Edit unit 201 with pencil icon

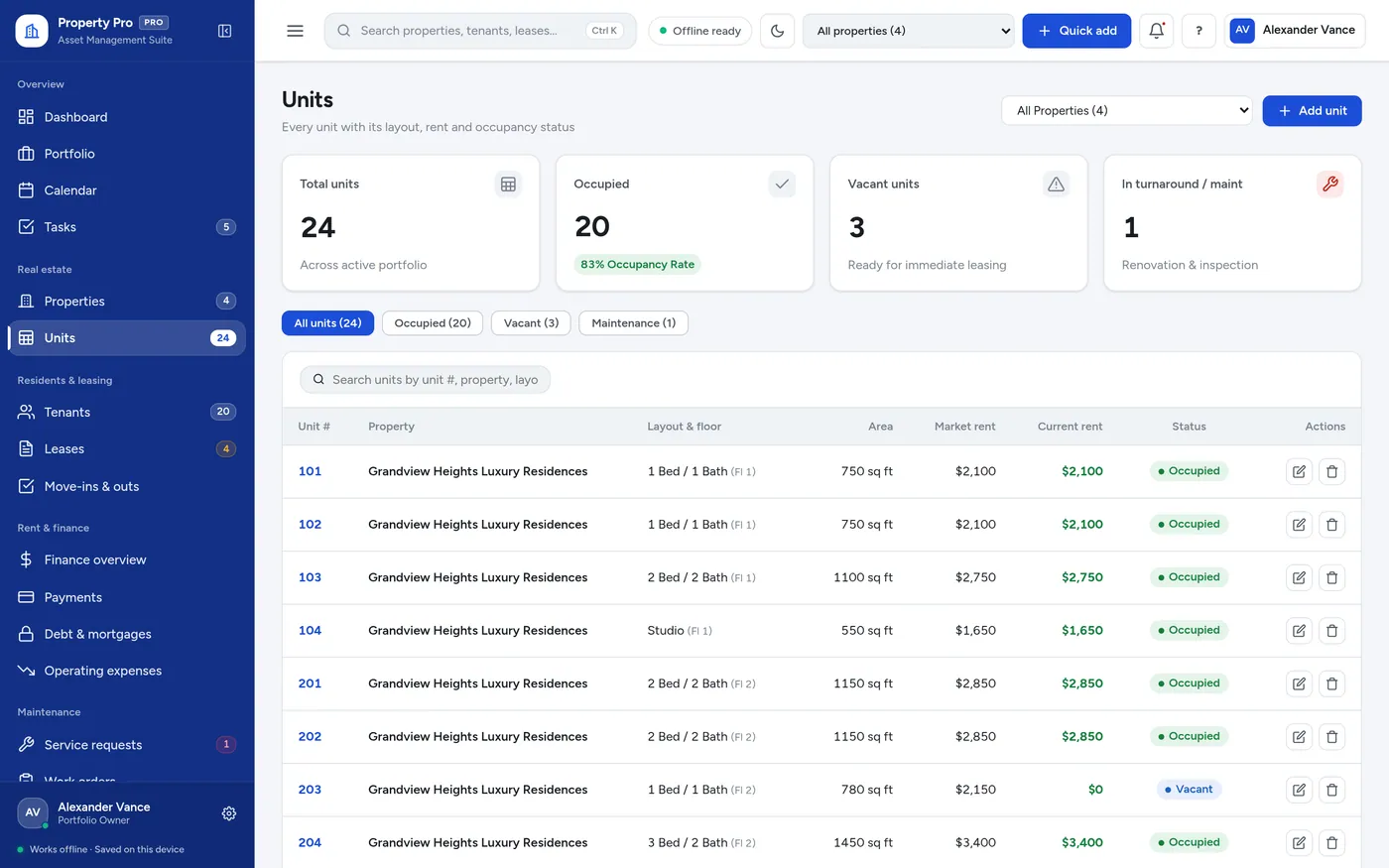pos(1299,683)
